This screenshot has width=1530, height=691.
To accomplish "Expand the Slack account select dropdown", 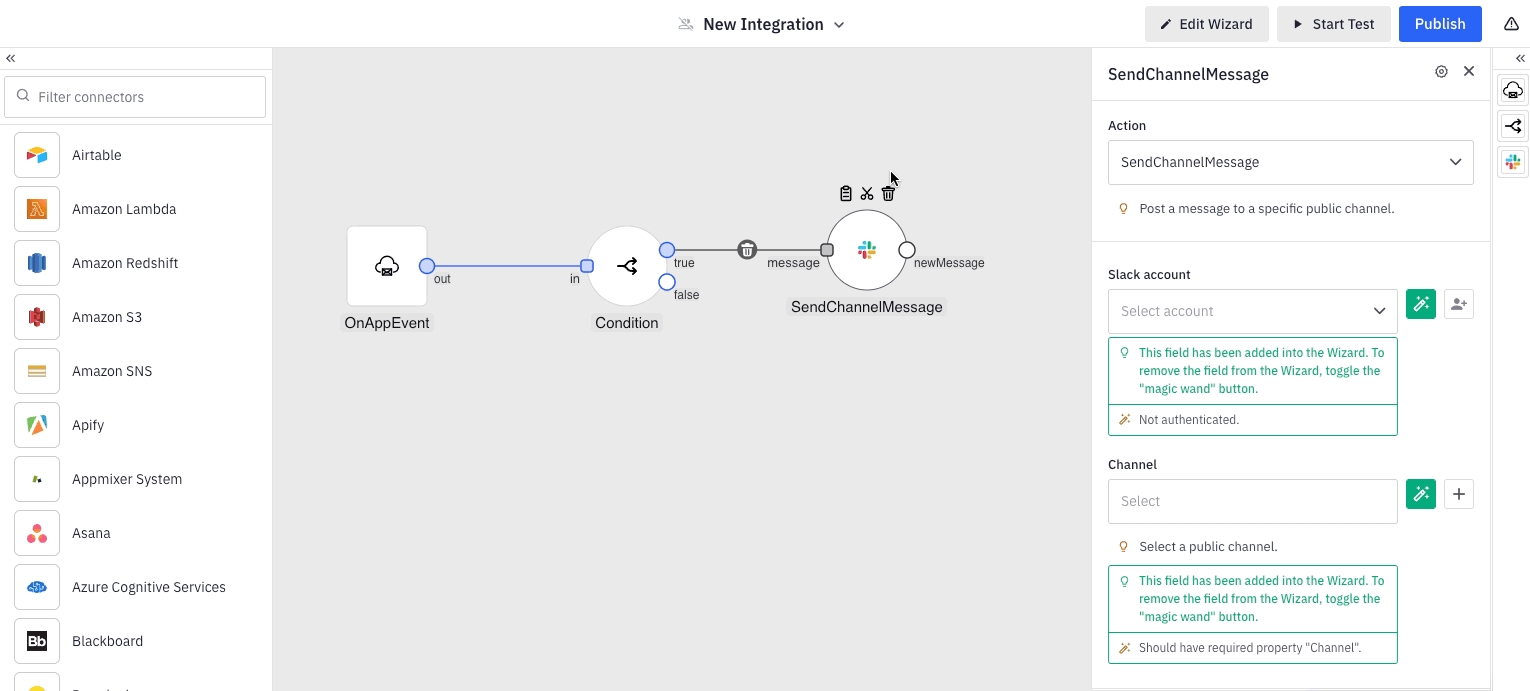I will point(1252,311).
